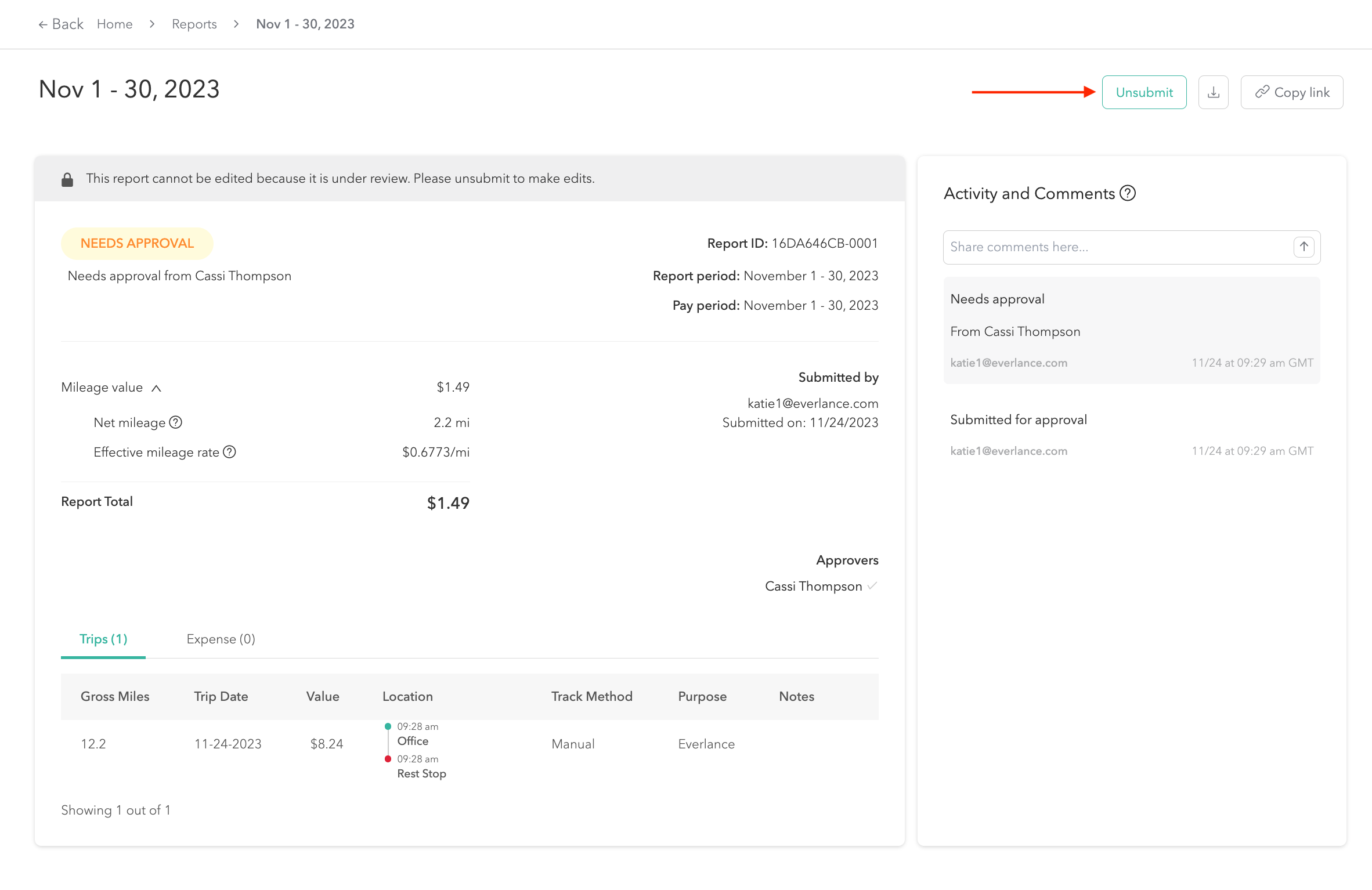The height and width of the screenshot is (890, 1372).
Task: Click the Trip Date column header
Action: pyautogui.click(x=221, y=696)
